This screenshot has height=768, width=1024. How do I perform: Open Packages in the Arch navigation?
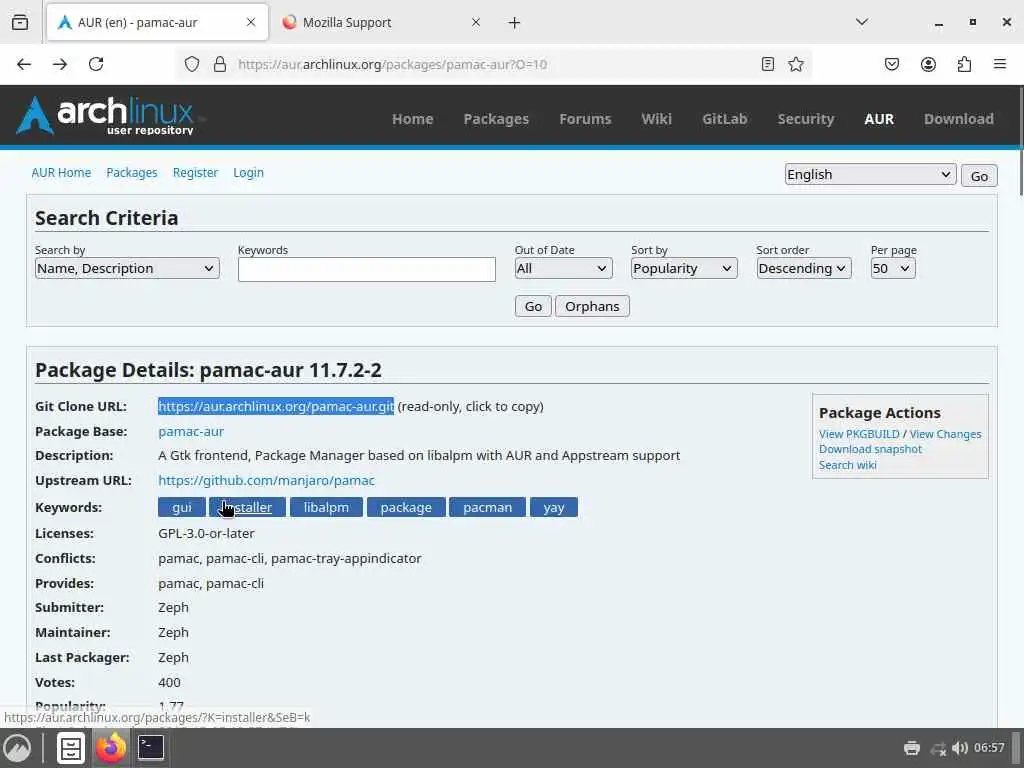[x=496, y=119]
